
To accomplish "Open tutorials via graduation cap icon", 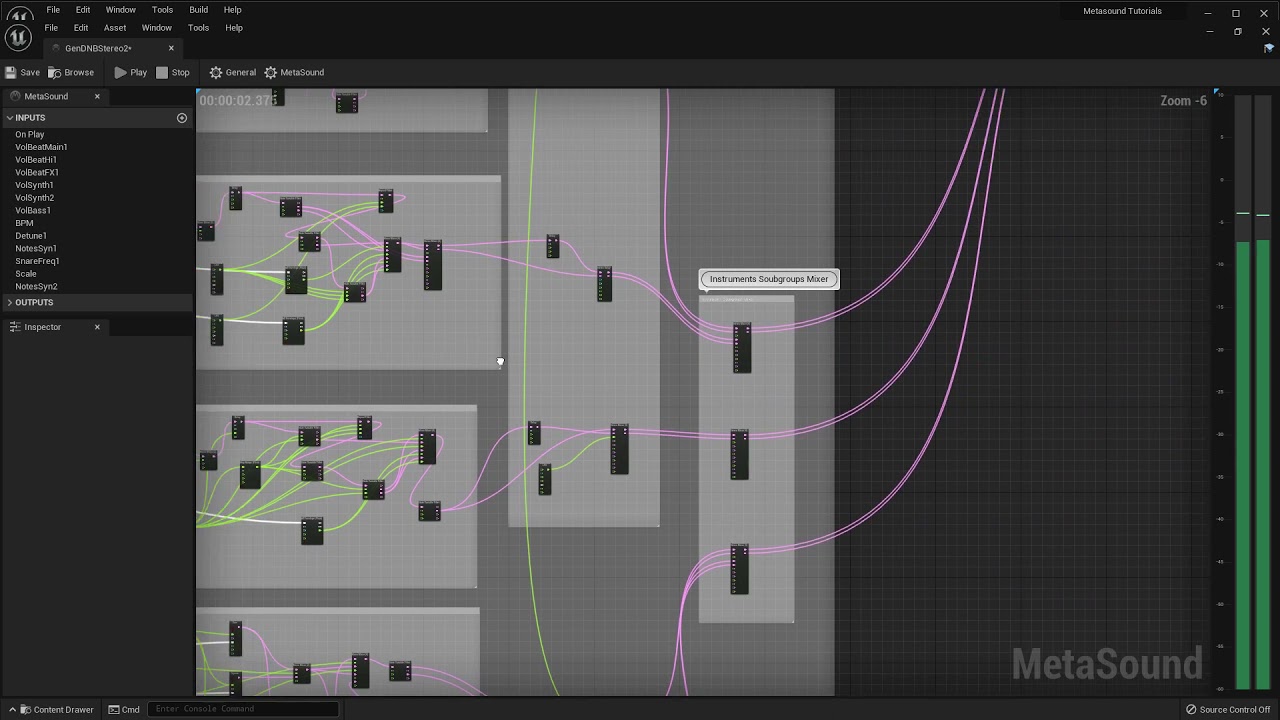I will 1269,48.
